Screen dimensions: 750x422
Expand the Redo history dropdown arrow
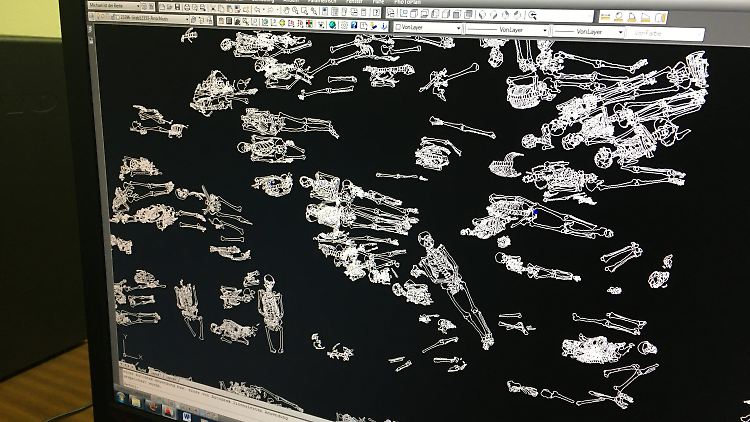[x=277, y=10]
